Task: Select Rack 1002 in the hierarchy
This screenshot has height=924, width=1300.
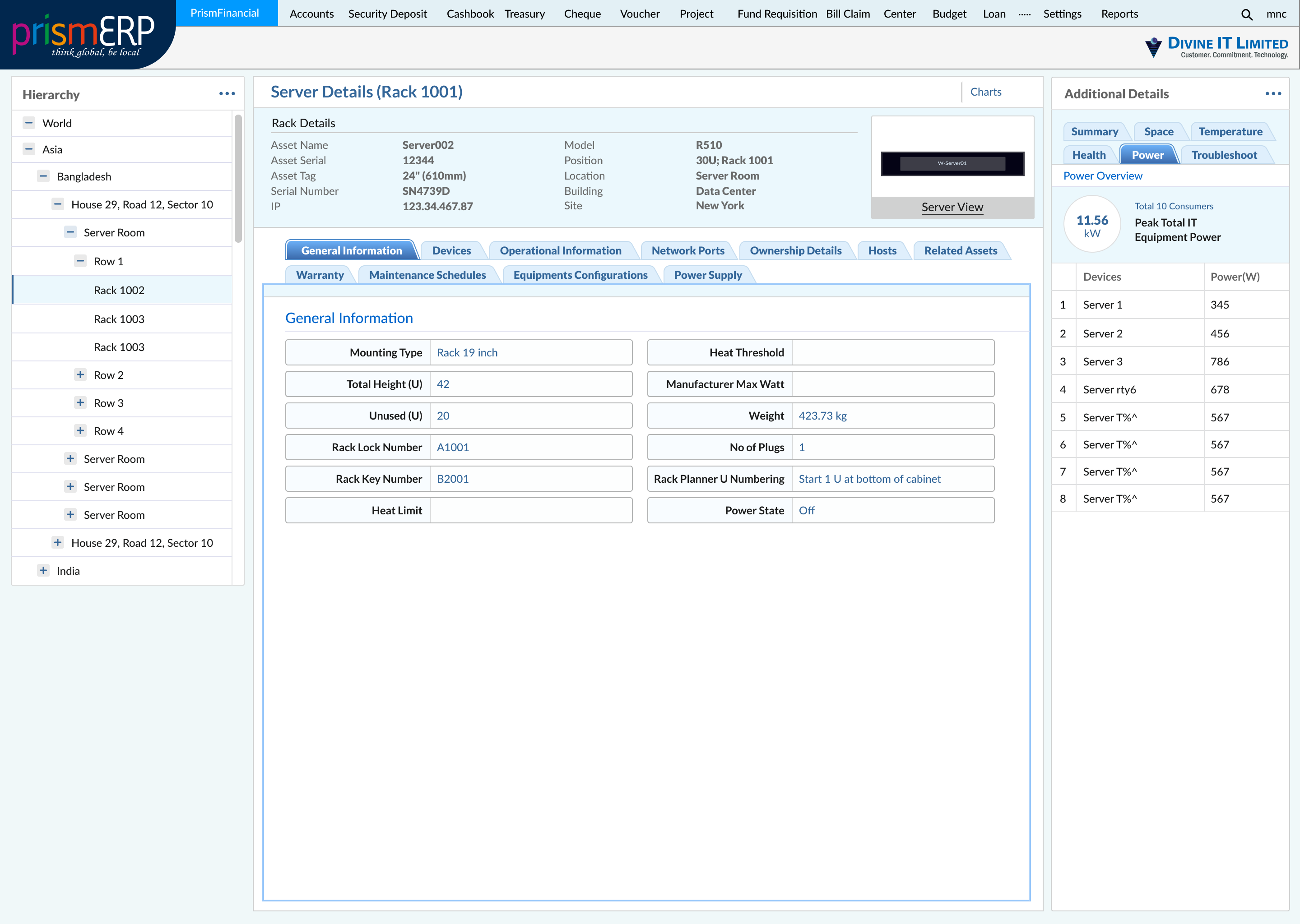Action: 122,290
